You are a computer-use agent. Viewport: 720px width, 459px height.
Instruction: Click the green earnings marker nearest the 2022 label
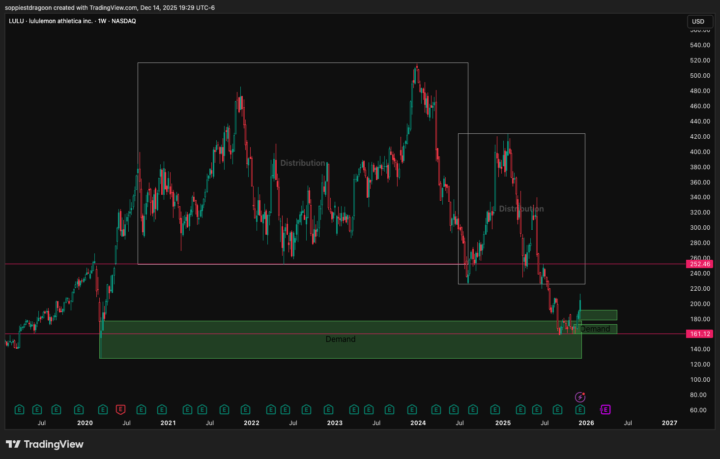(245, 409)
